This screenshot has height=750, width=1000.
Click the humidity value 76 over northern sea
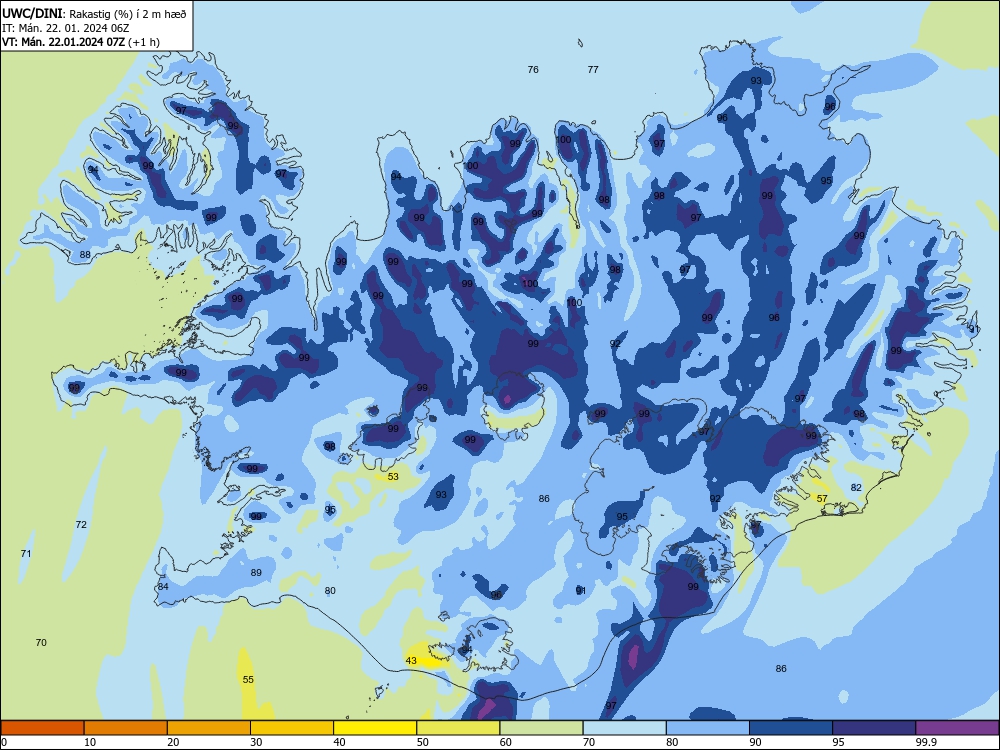[x=533, y=70]
